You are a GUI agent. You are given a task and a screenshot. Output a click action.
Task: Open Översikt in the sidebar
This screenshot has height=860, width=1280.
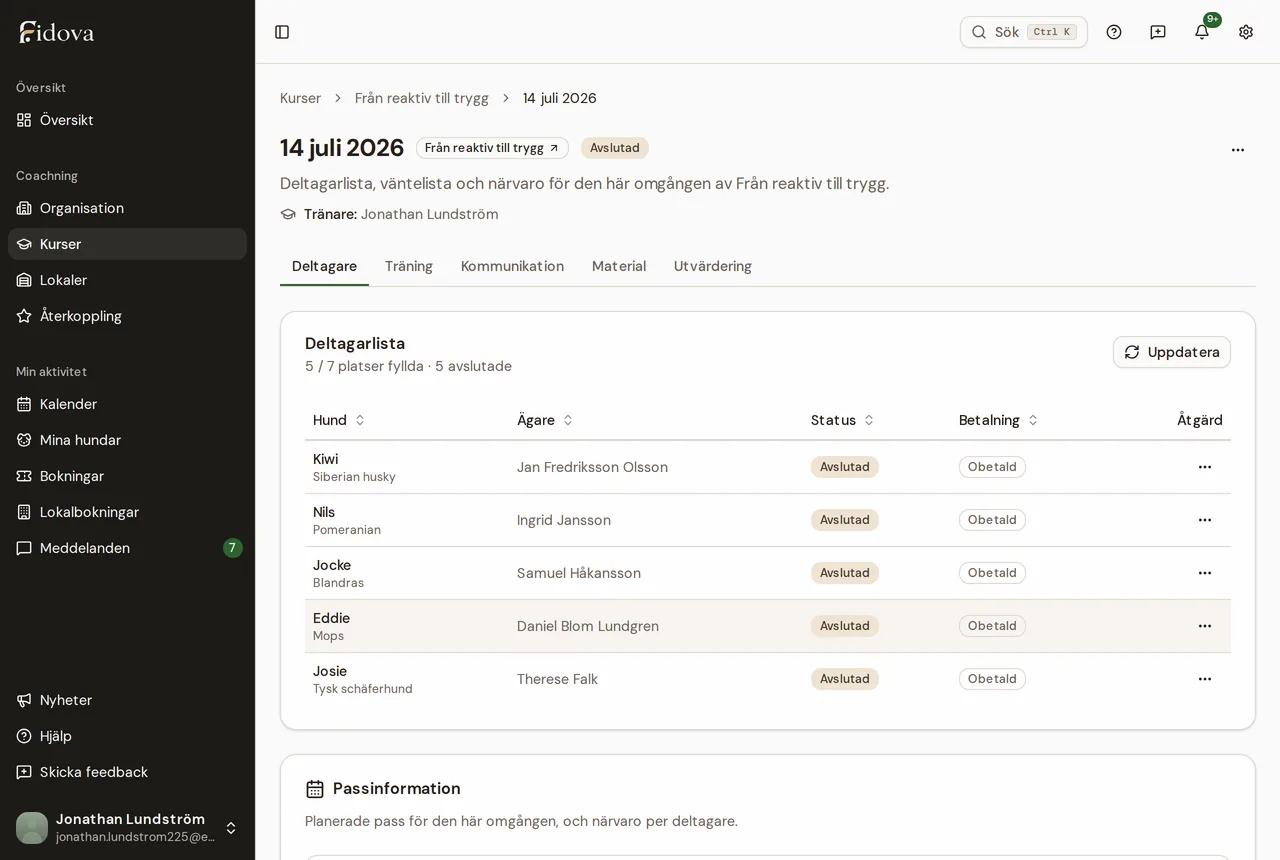pyautogui.click(x=127, y=120)
